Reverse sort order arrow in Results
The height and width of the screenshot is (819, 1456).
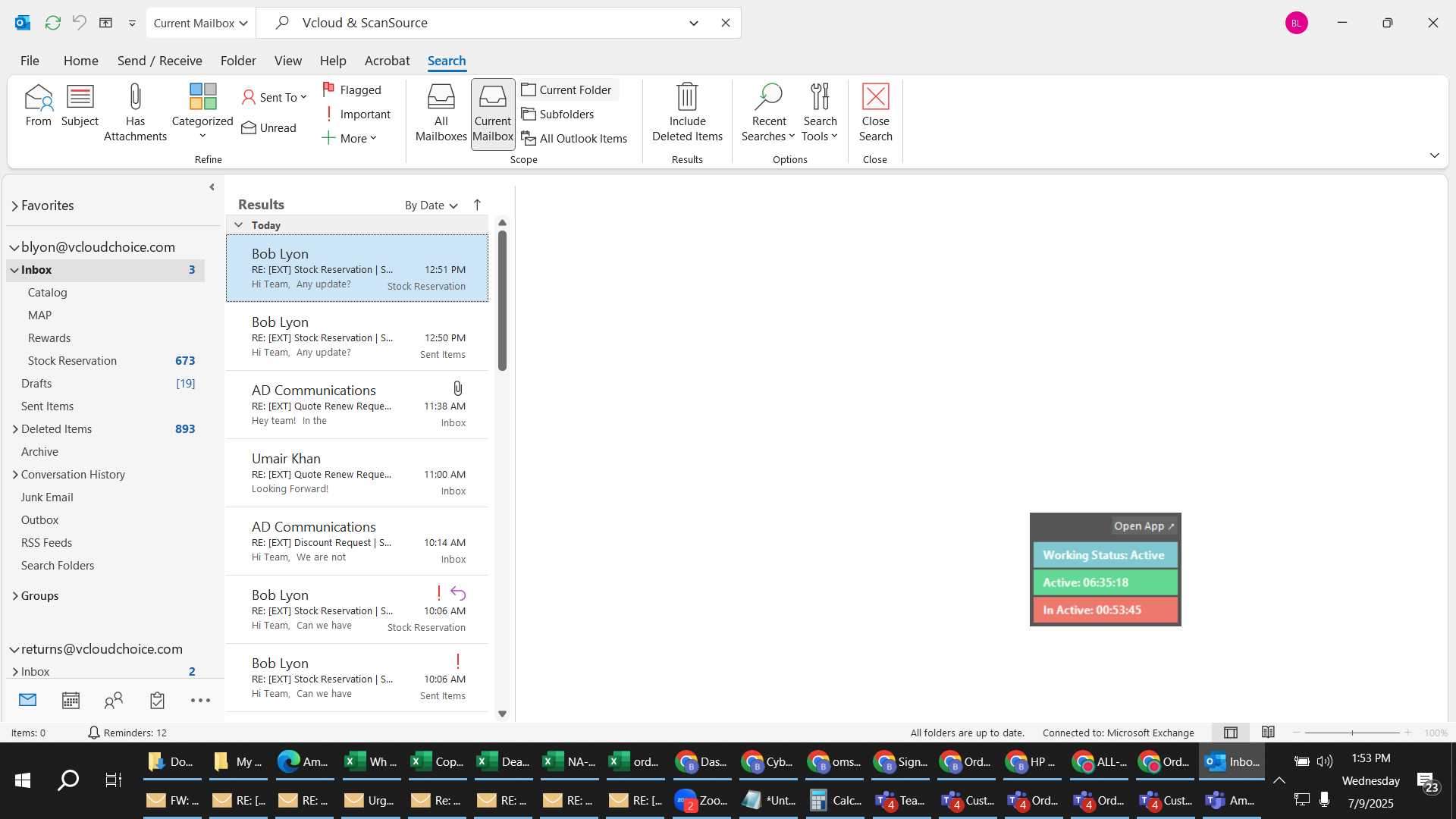point(477,205)
